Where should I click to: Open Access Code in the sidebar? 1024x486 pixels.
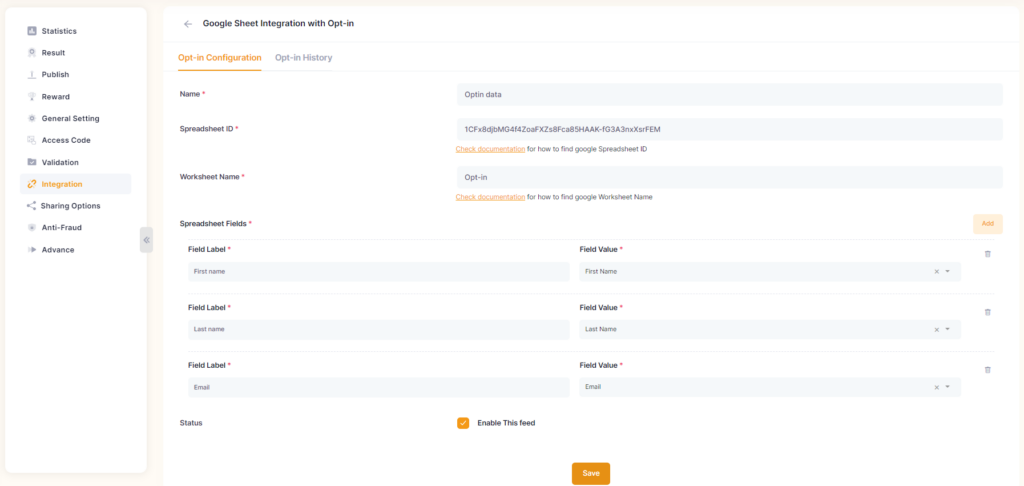tap(66, 140)
